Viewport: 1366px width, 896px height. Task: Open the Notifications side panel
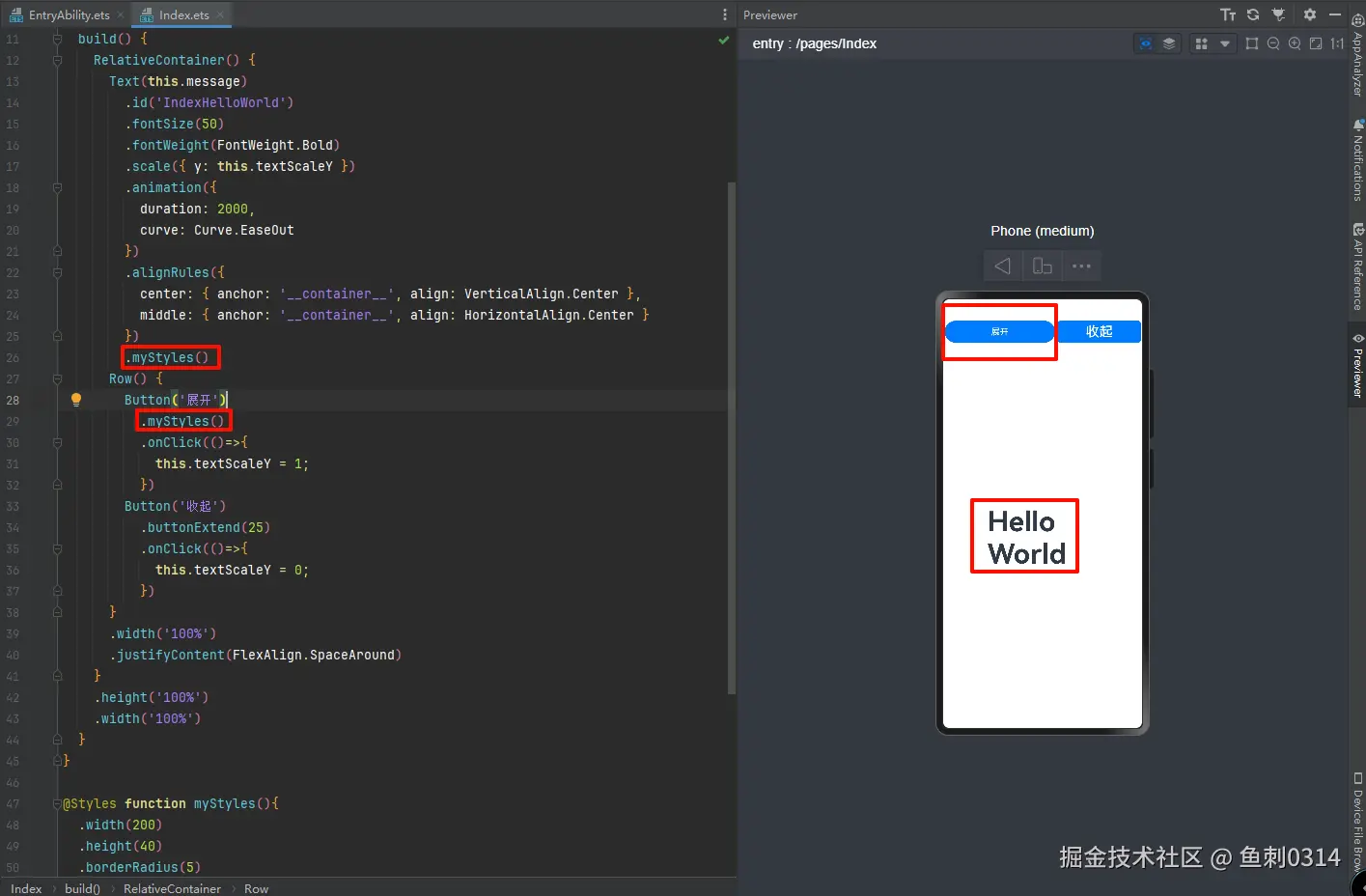coord(1357,159)
